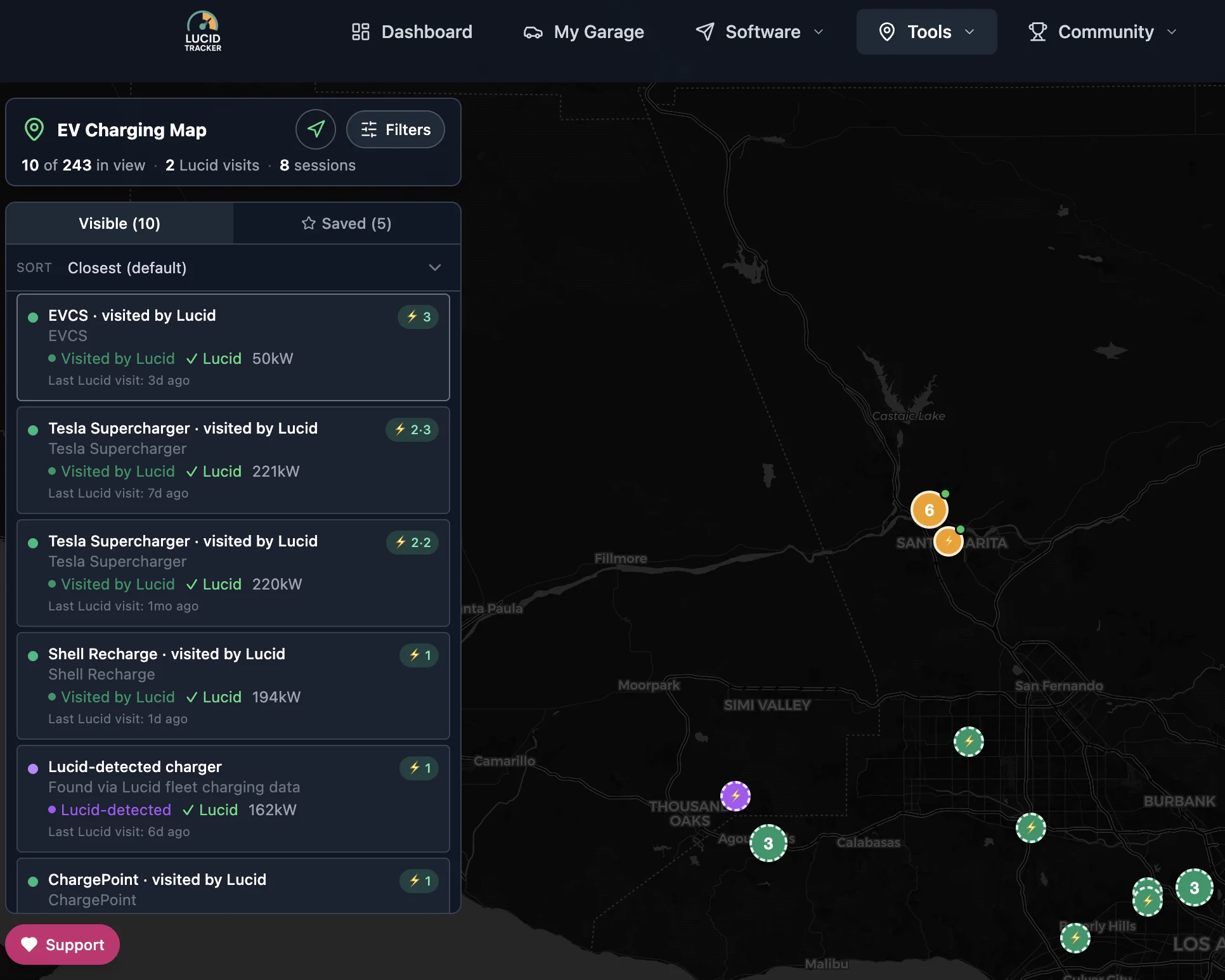Click the orange cluster marker labeled 6
Screen dimensions: 1225x980
[x=929, y=510]
